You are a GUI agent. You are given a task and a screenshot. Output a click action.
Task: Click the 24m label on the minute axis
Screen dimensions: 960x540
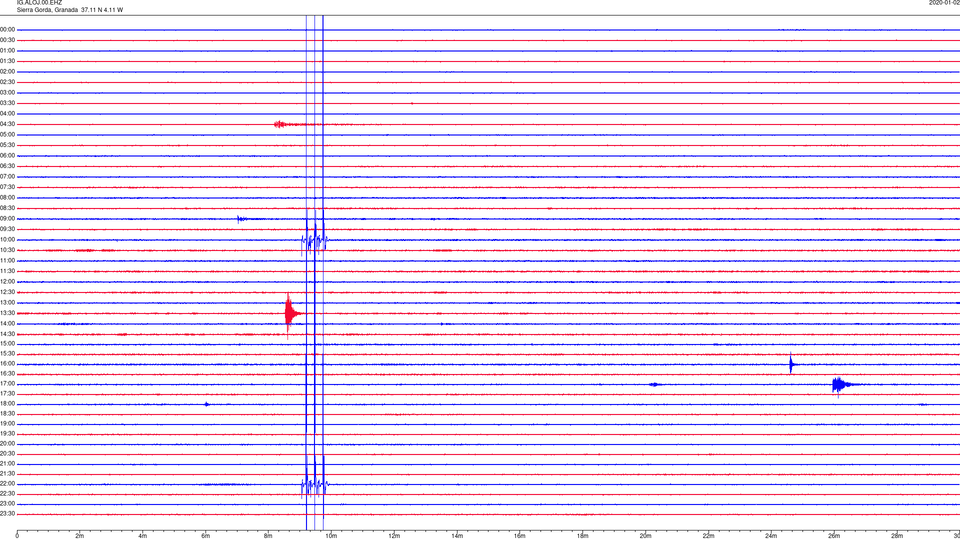point(771,536)
